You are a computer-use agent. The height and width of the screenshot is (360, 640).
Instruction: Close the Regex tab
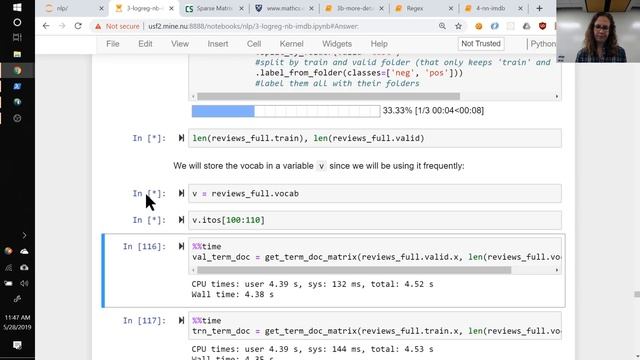point(451,8)
